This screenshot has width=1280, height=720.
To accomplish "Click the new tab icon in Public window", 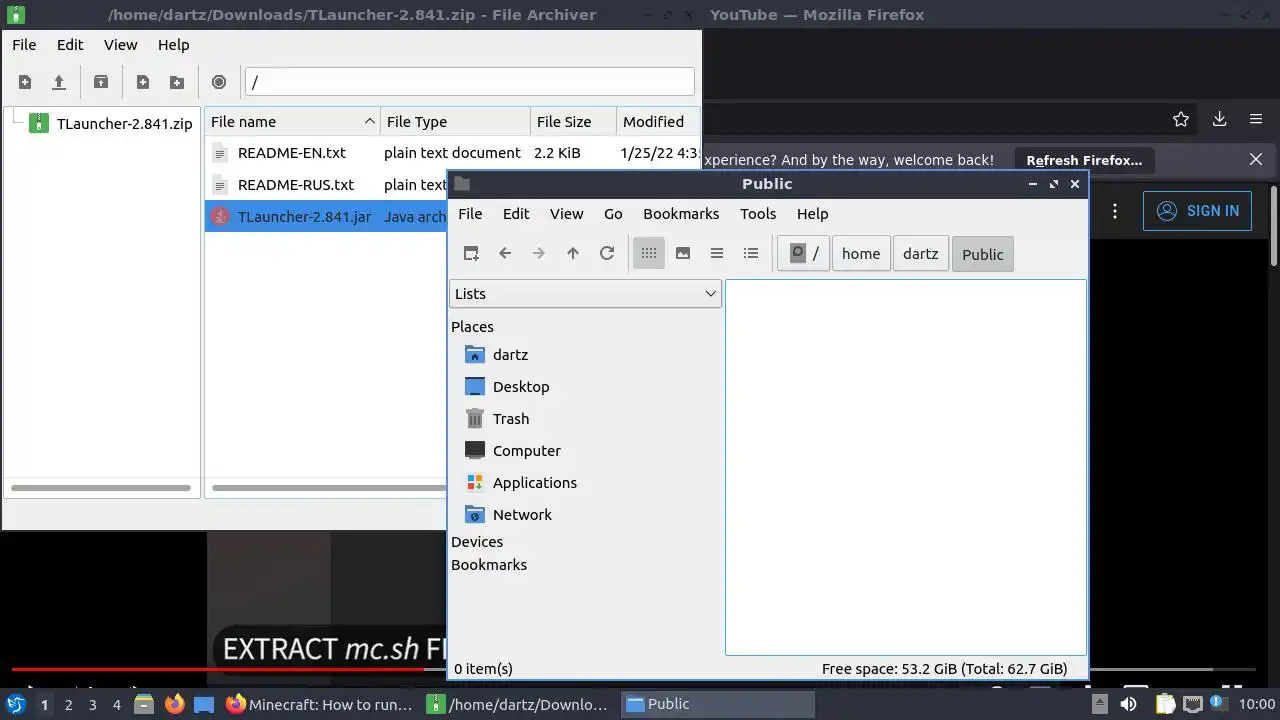I will 471,253.
